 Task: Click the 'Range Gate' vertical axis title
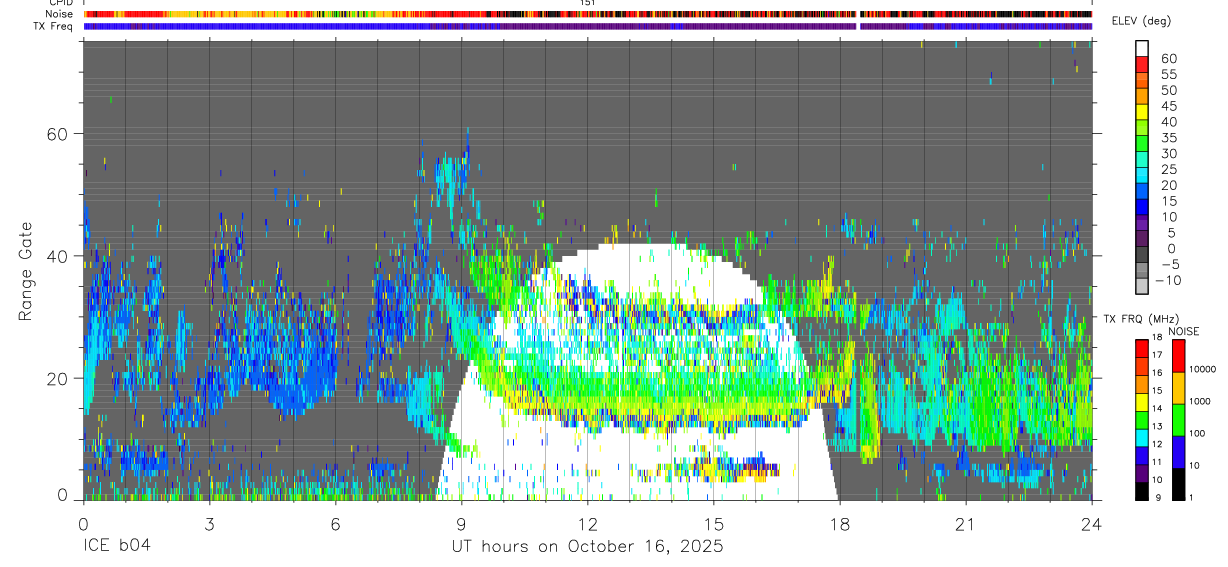tap(27, 273)
